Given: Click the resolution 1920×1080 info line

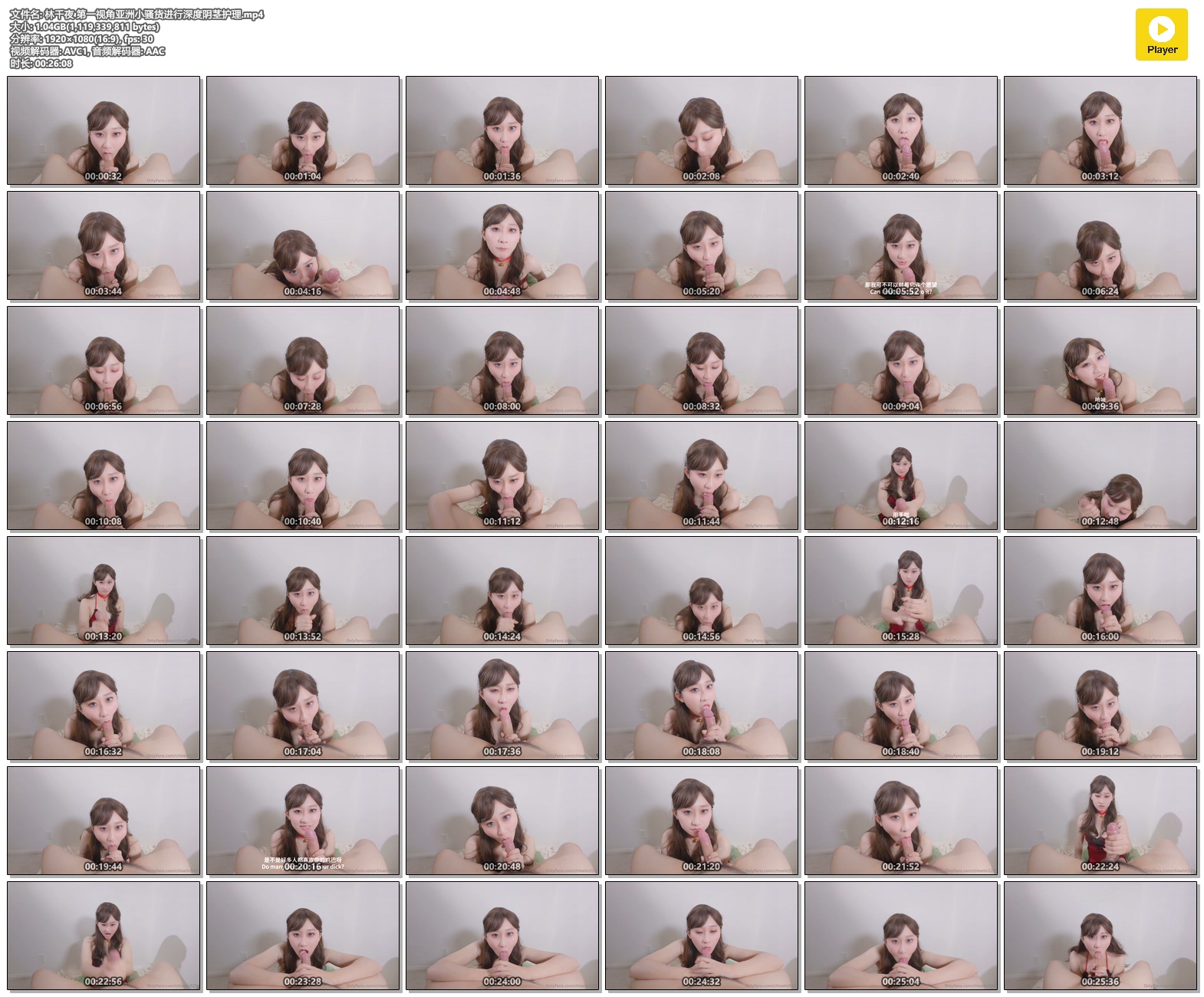Looking at the screenshot, I should (x=81, y=39).
